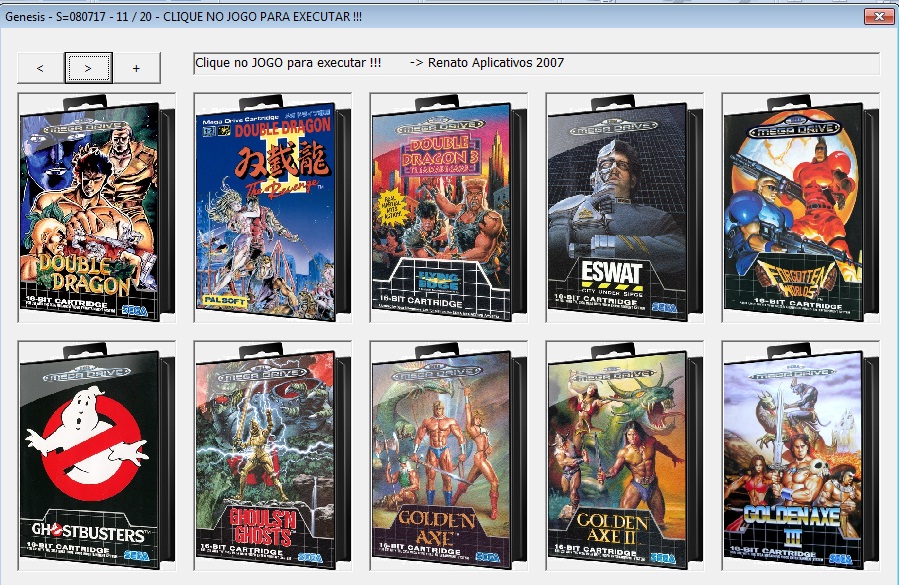
Task: Launch the Double Dragon game cover
Action: tap(97, 208)
